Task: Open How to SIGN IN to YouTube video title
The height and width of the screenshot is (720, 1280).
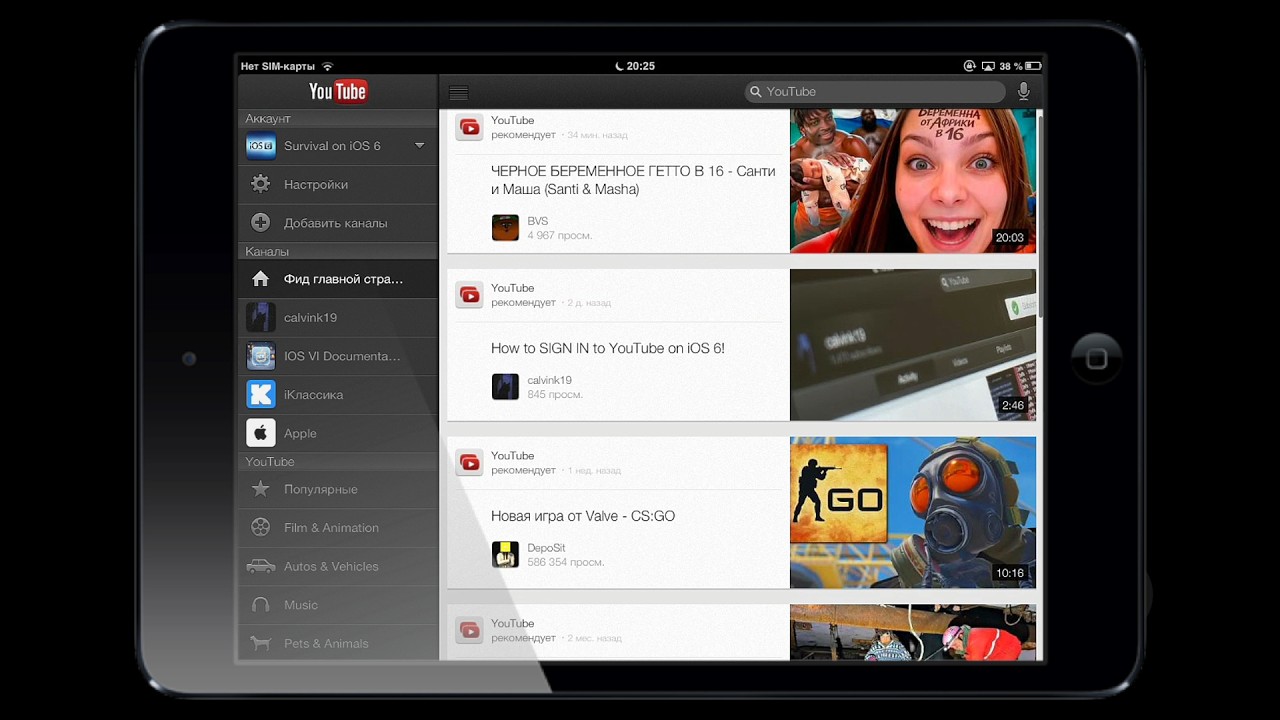Action: [608, 348]
